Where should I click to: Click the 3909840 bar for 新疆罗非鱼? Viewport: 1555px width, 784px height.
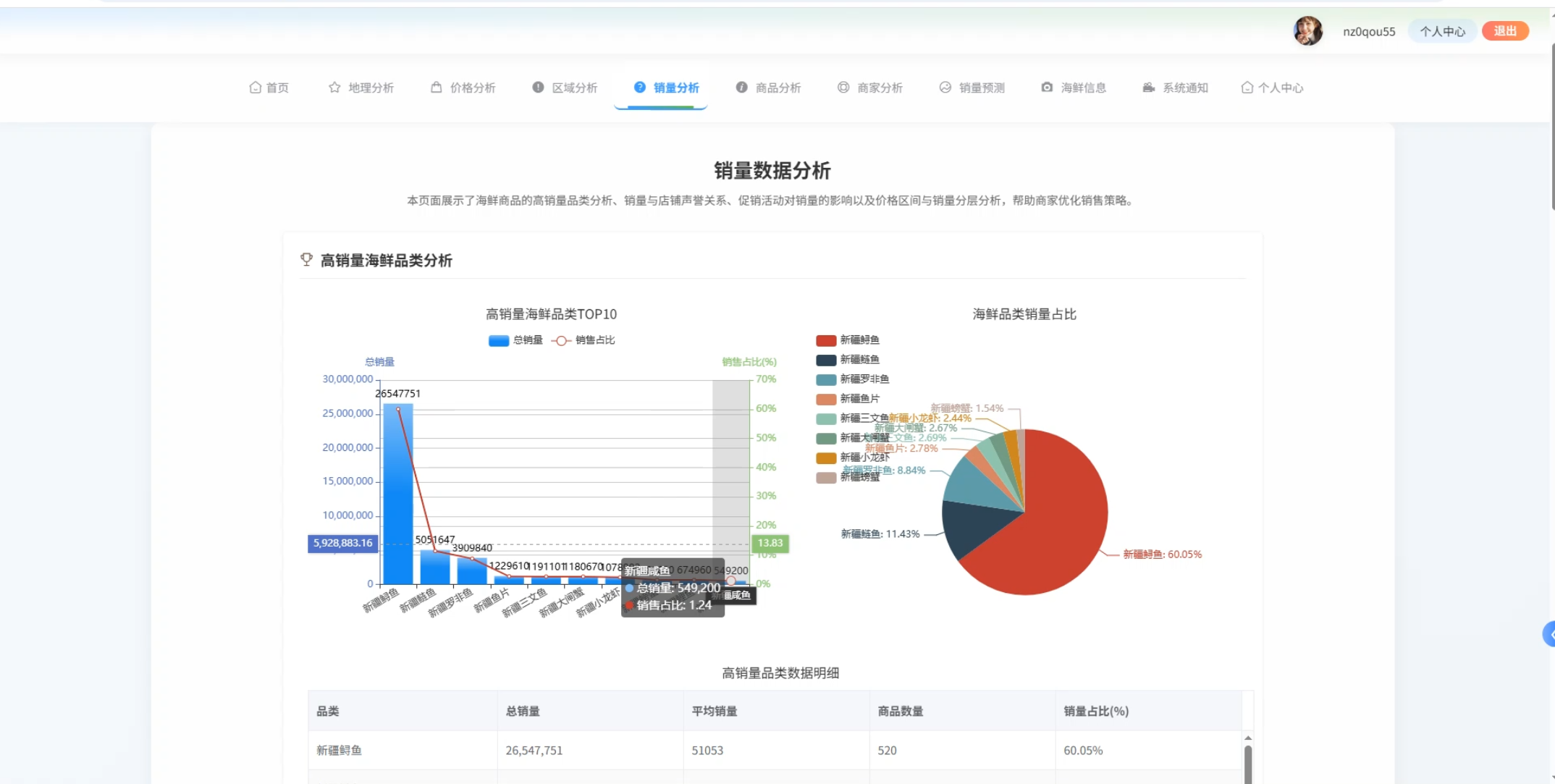471,570
